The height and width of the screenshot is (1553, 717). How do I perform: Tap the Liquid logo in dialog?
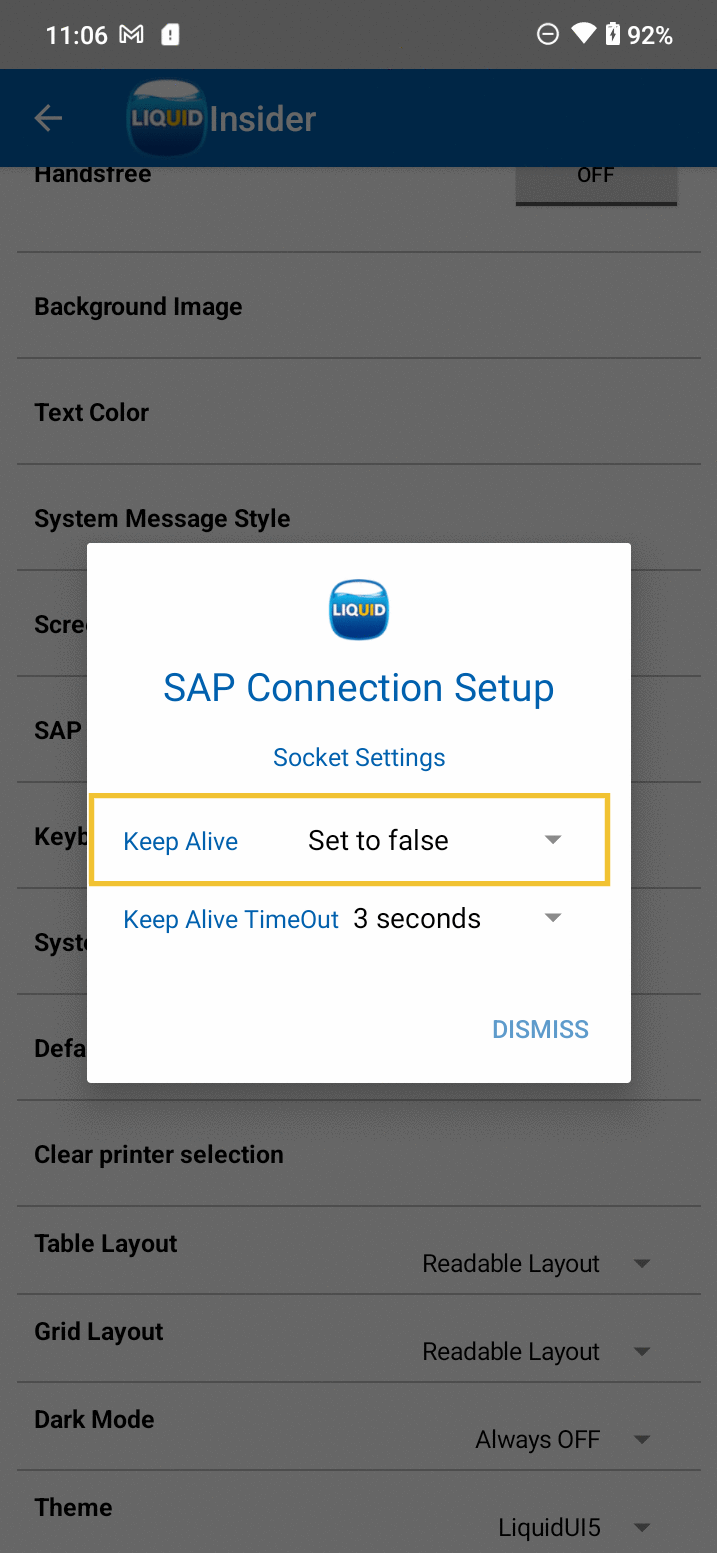[358, 609]
